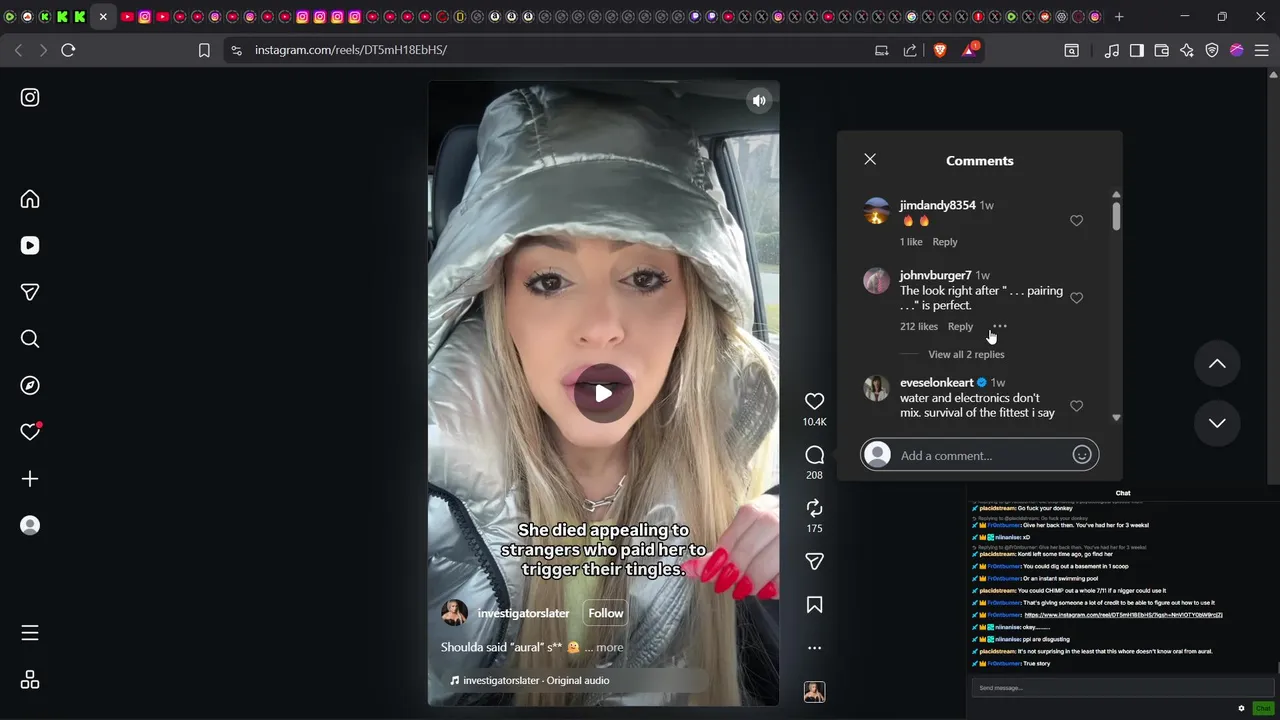
Task: Close the Comments panel
Action: (870, 159)
